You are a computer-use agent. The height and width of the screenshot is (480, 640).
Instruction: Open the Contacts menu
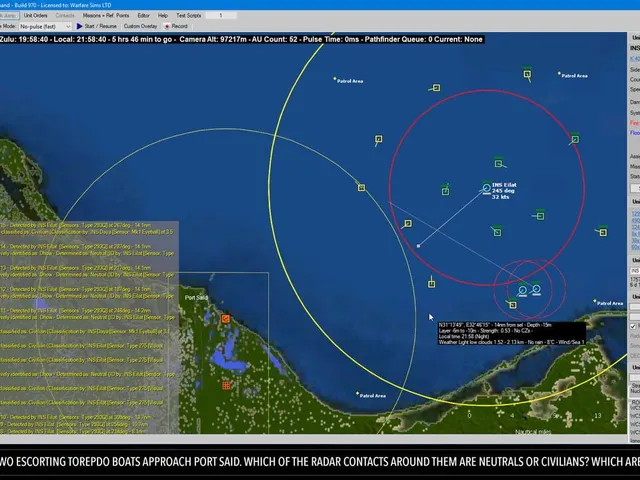click(65, 16)
